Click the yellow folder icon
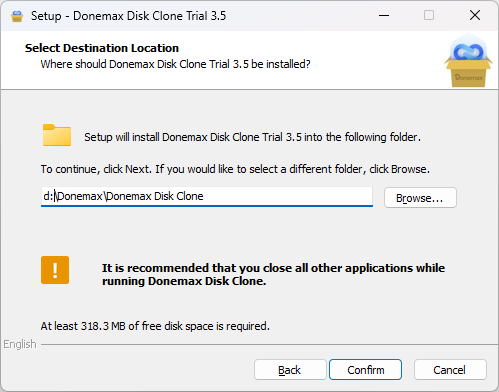The image size is (499, 392). click(57, 135)
